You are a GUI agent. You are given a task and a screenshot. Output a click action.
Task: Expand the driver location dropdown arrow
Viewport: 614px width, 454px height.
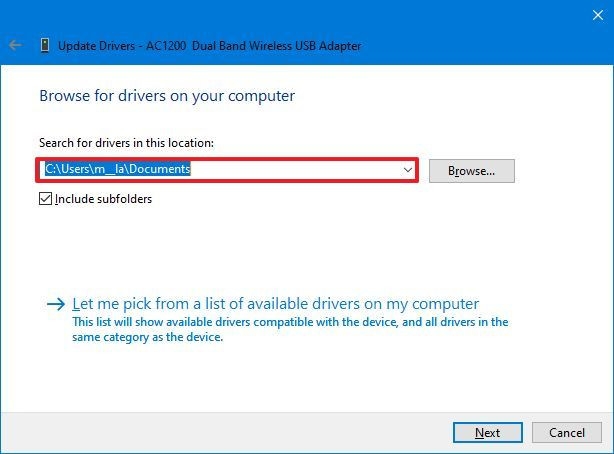click(408, 170)
